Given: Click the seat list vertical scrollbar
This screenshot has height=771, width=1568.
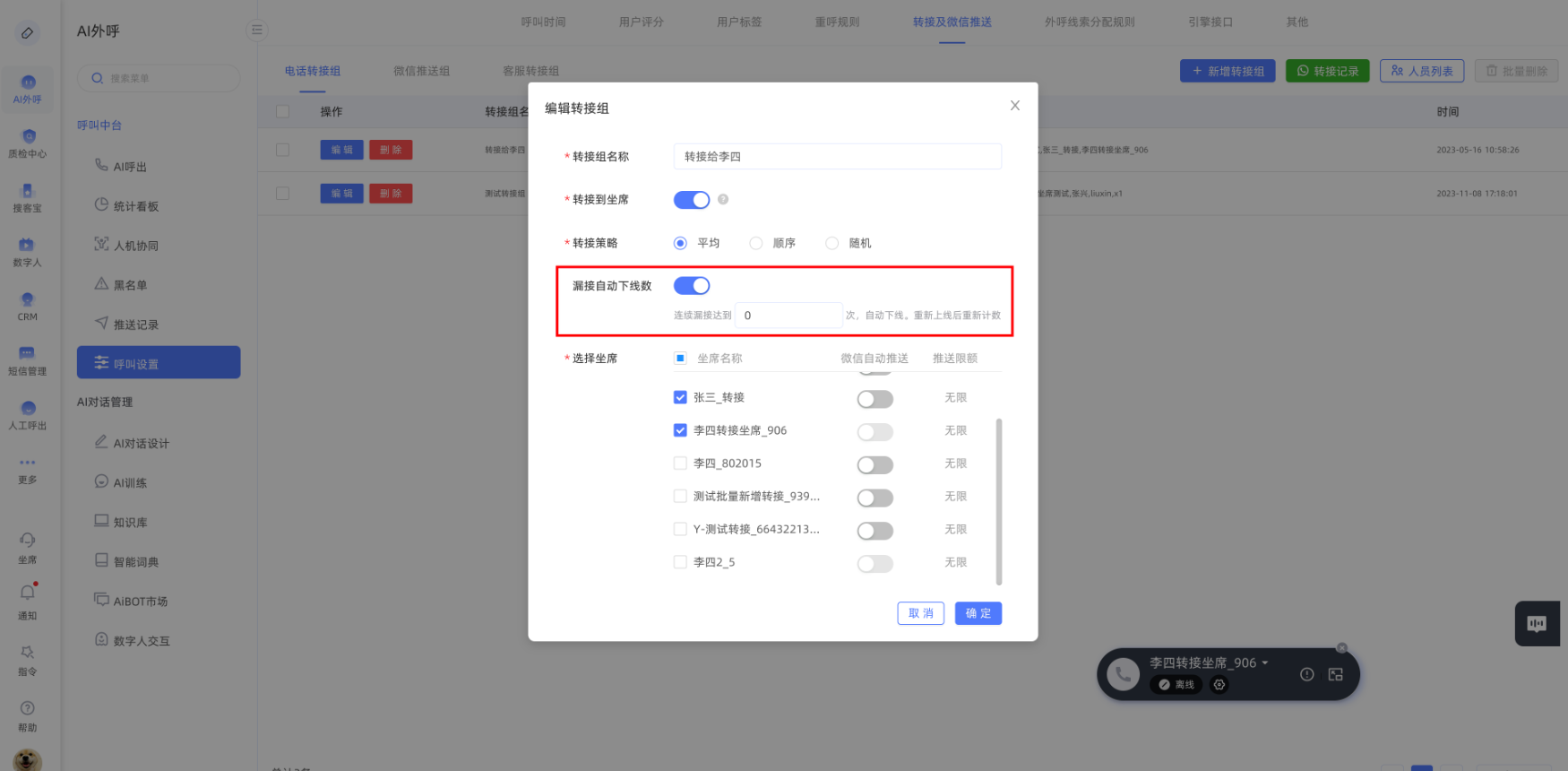Looking at the screenshot, I should tap(999, 500).
